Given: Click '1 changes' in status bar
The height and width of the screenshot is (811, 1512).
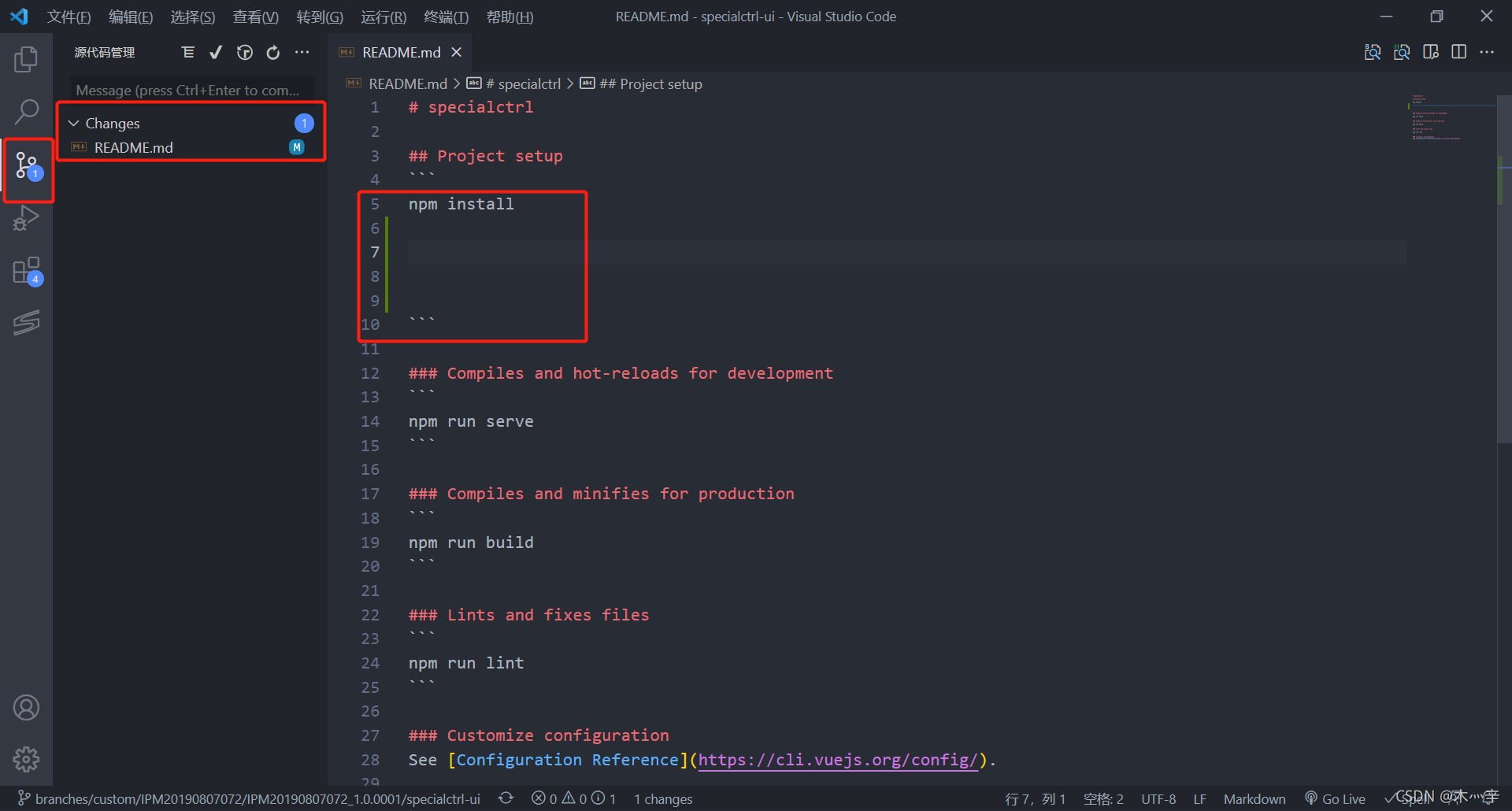Looking at the screenshot, I should click(x=663, y=798).
